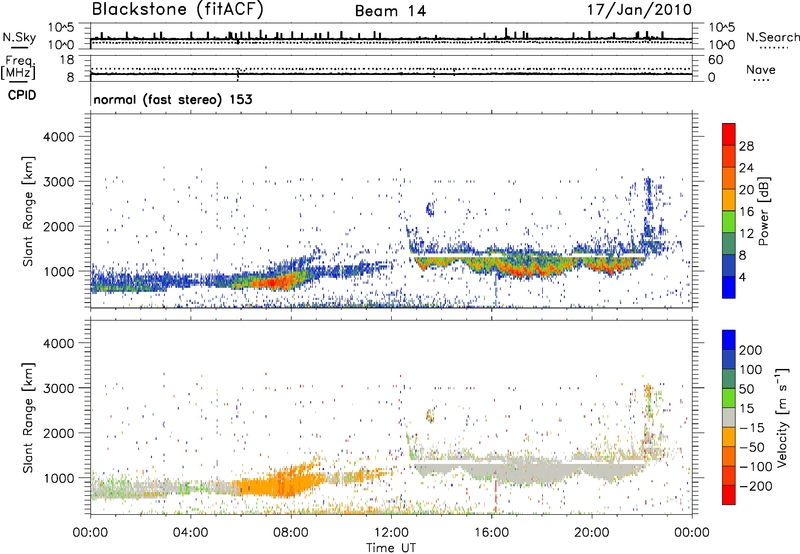The width and height of the screenshot is (800, 554).
Task: Click the "16:00" time axis label
Action: (x=491, y=533)
